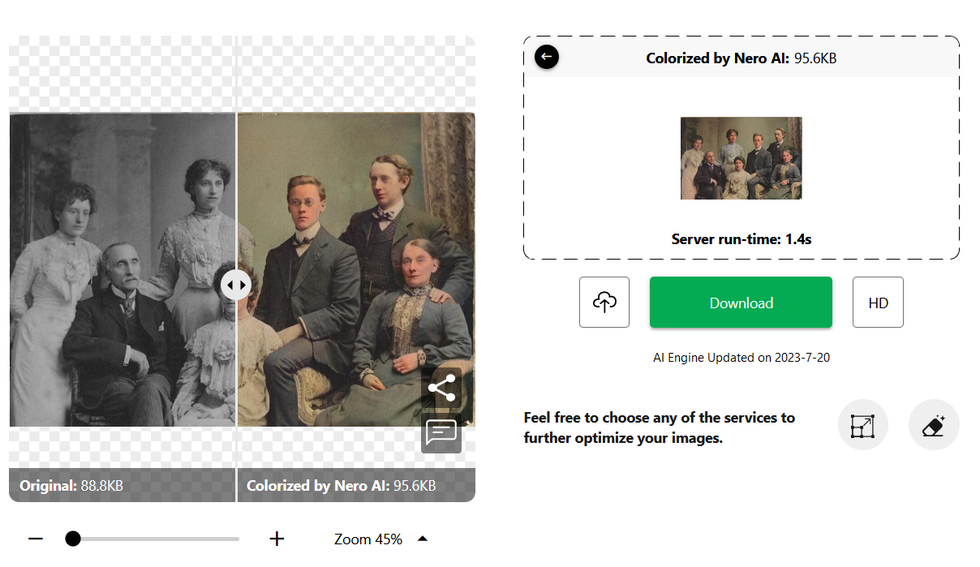Viewport: 980px width, 567px height.
Task: Click the Zoom 45% label
Action: [x=368, y=539]
